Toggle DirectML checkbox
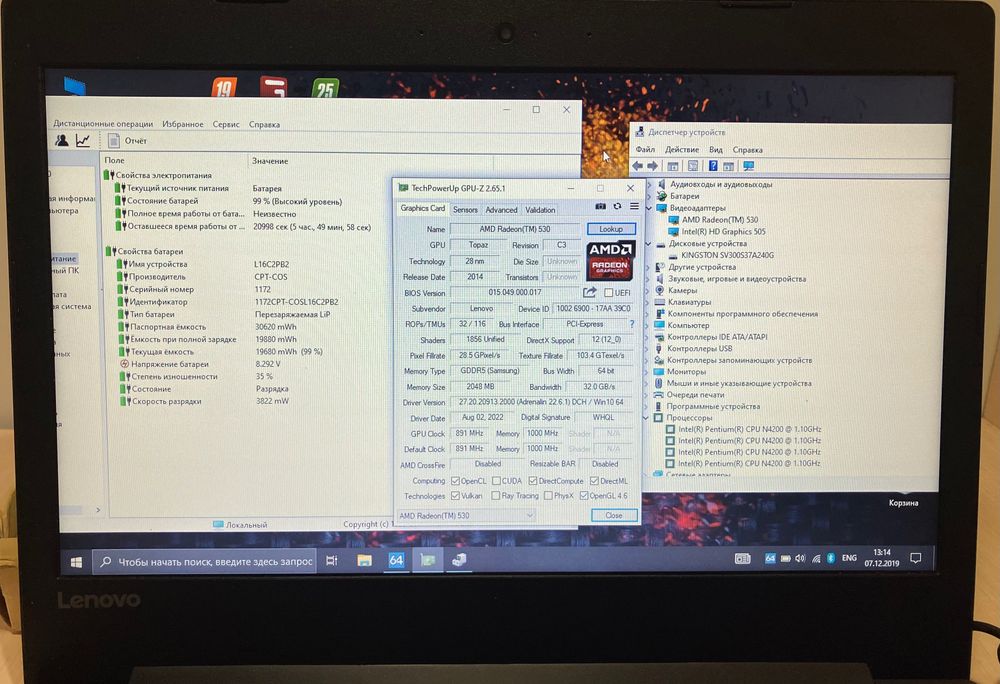This screenshot has width=1000, height=684. 594,481
